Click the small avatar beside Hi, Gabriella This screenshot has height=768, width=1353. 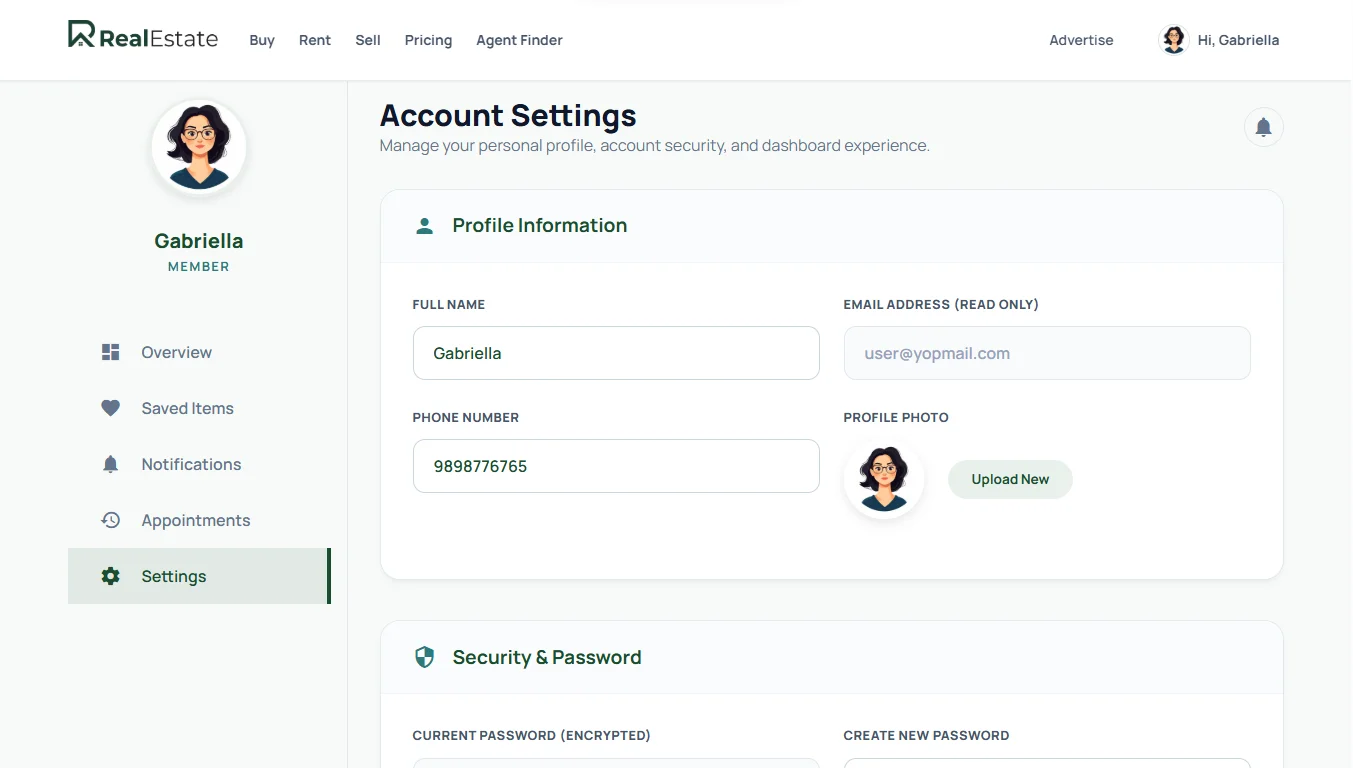(x=1173, y=40)
